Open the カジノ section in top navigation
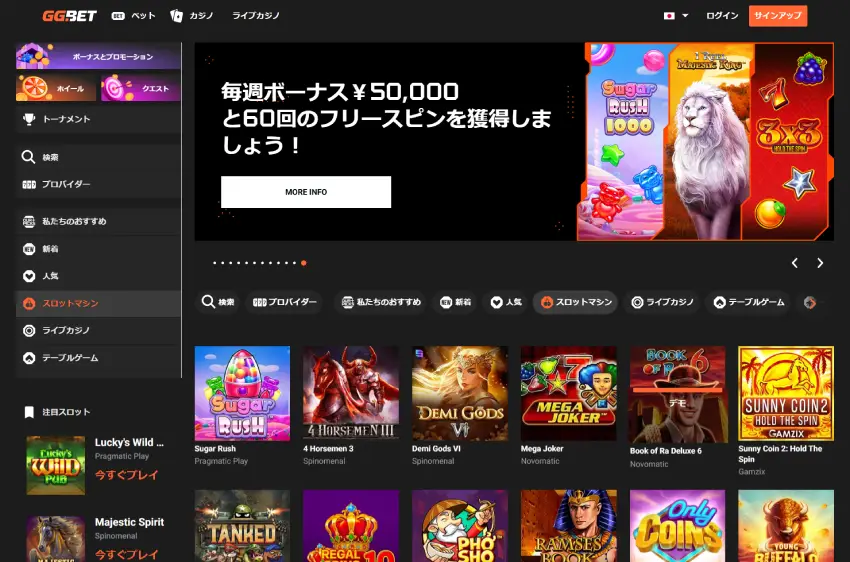Image resolution: width=850 pixels, height=562 pixels. (192, 16)
